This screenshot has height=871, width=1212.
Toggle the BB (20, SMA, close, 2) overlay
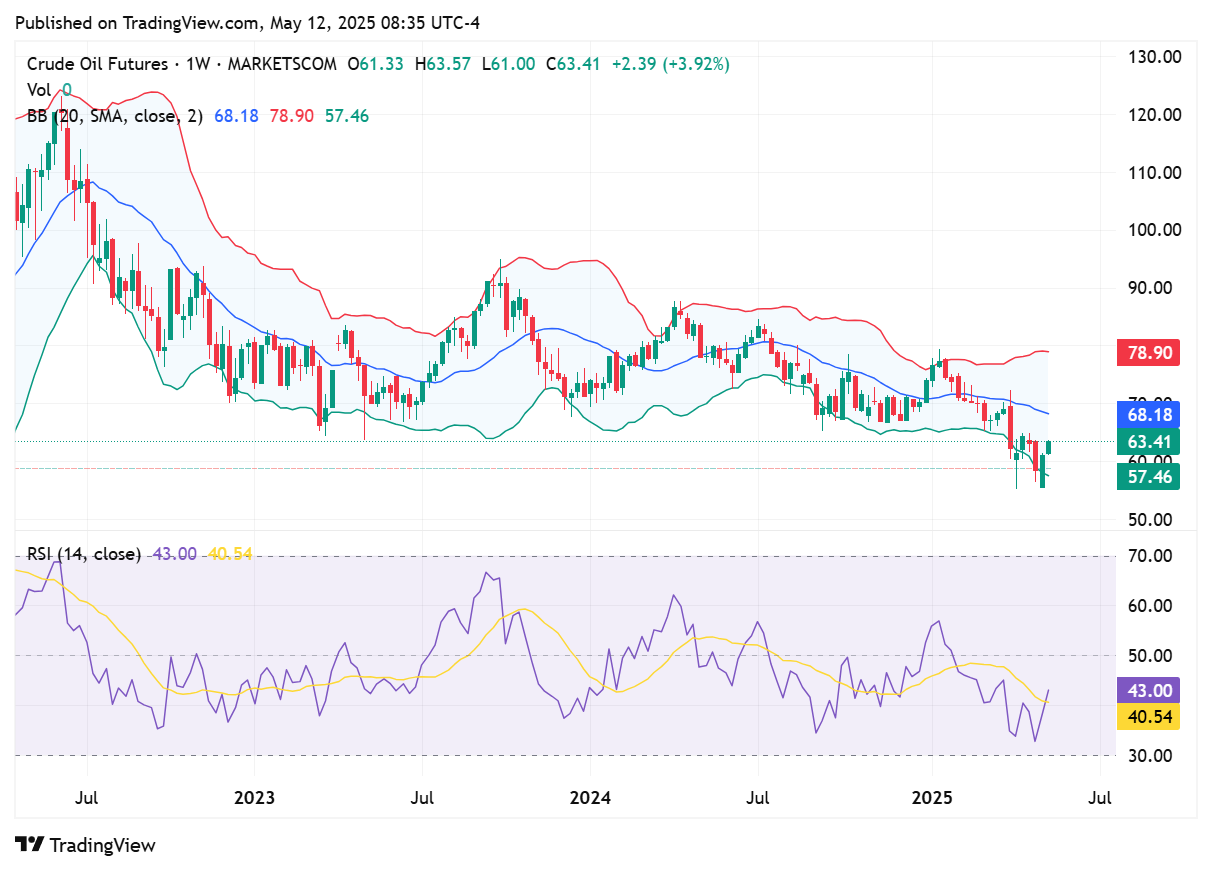click(115, 116)
